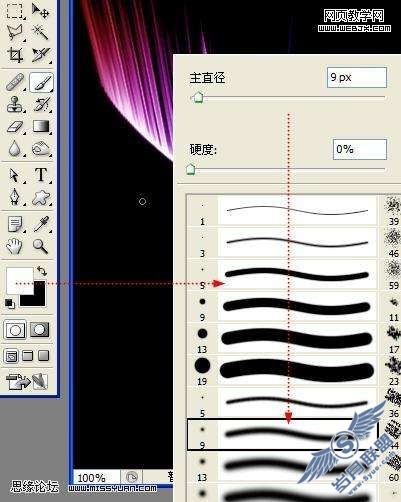The width and height of the screenshot is (401, 502).
Task: Select the Sponge tool
Action: point(41,149)
